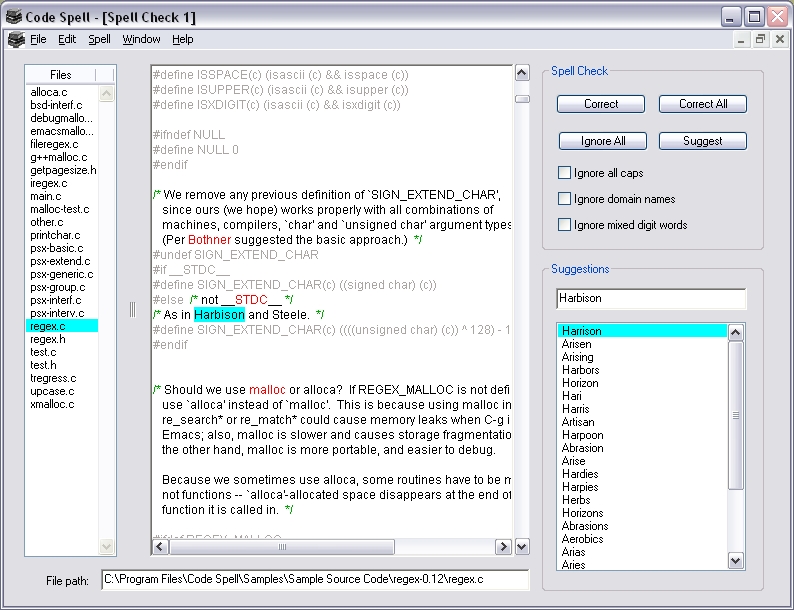Select Abrasion in the suggestions list
This screenshot has width=794, height=610.
click(x=582, y=448)
